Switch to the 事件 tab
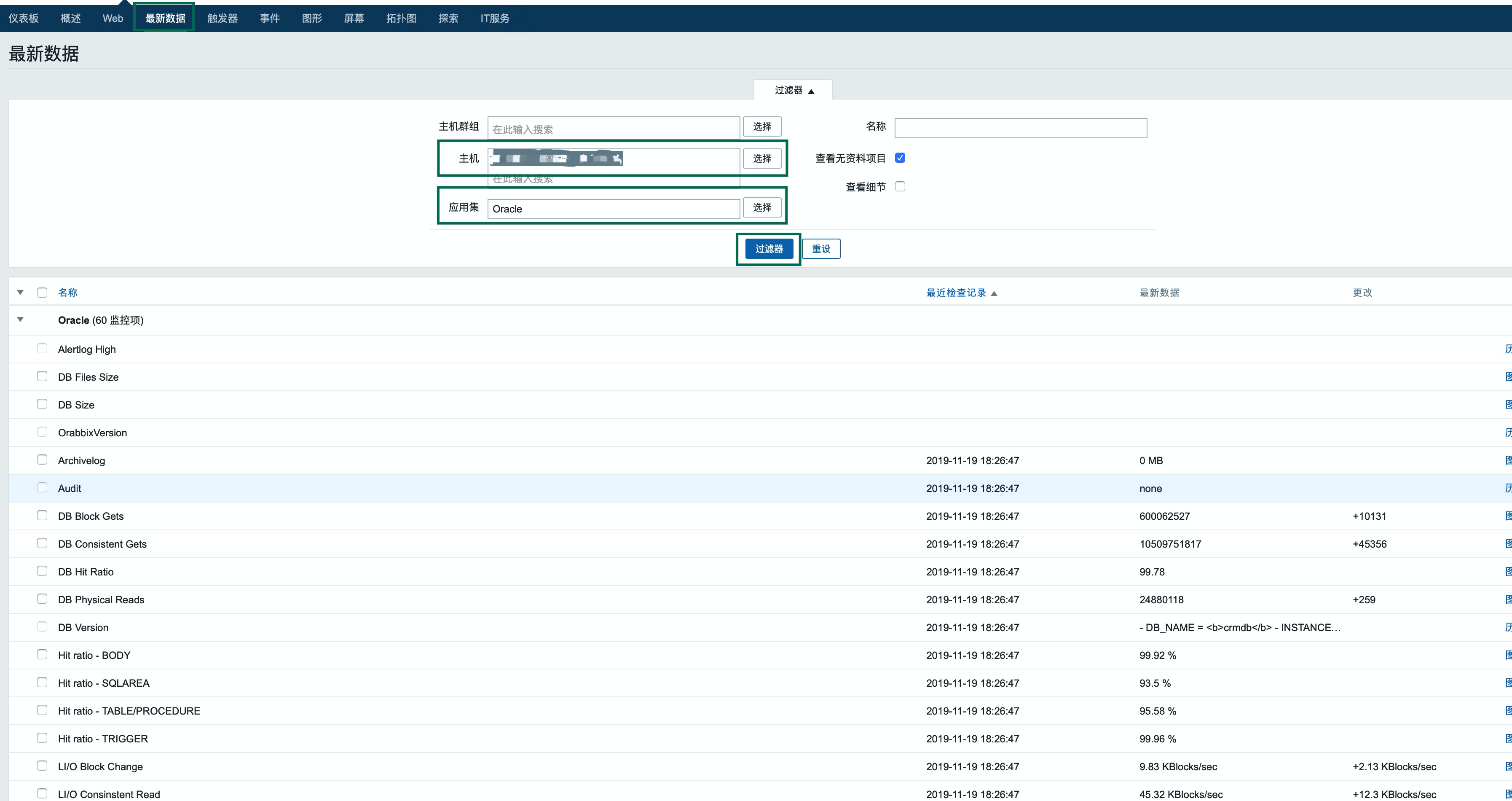 (x=269, y=18)
